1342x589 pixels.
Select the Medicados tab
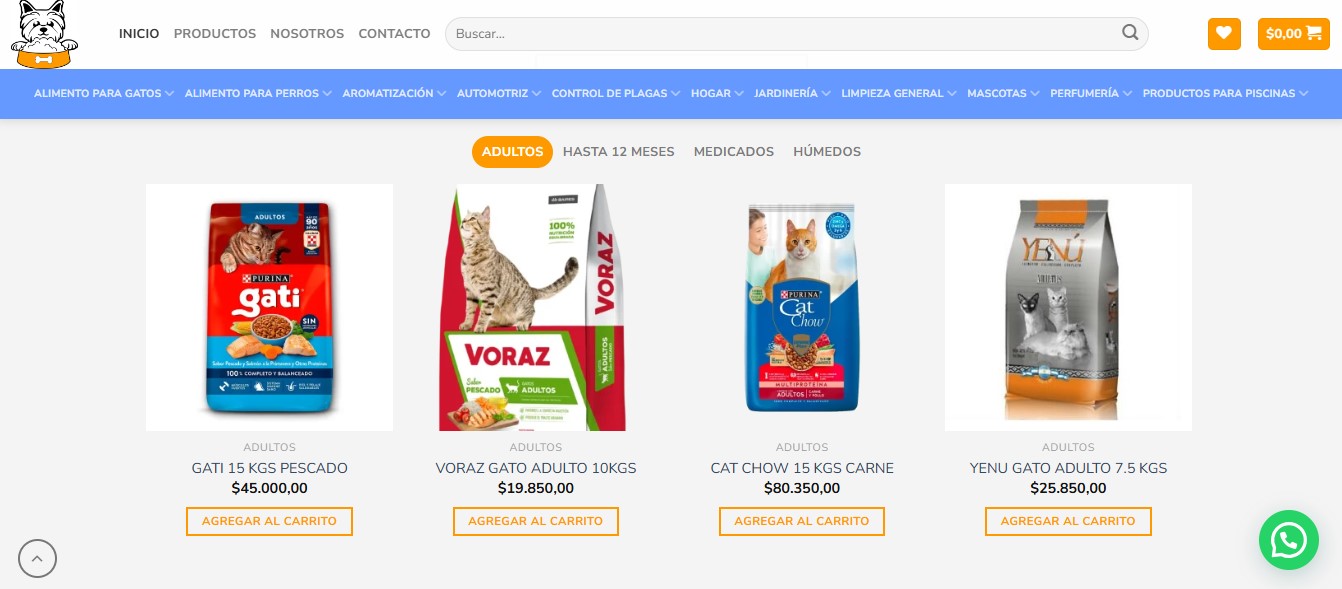tap(734, 152)
